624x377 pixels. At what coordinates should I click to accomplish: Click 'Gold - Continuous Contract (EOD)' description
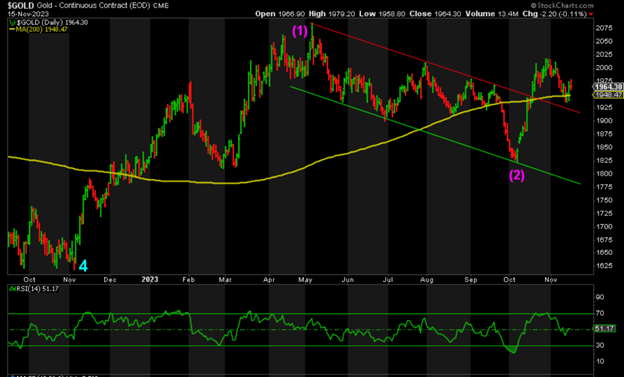93,6
